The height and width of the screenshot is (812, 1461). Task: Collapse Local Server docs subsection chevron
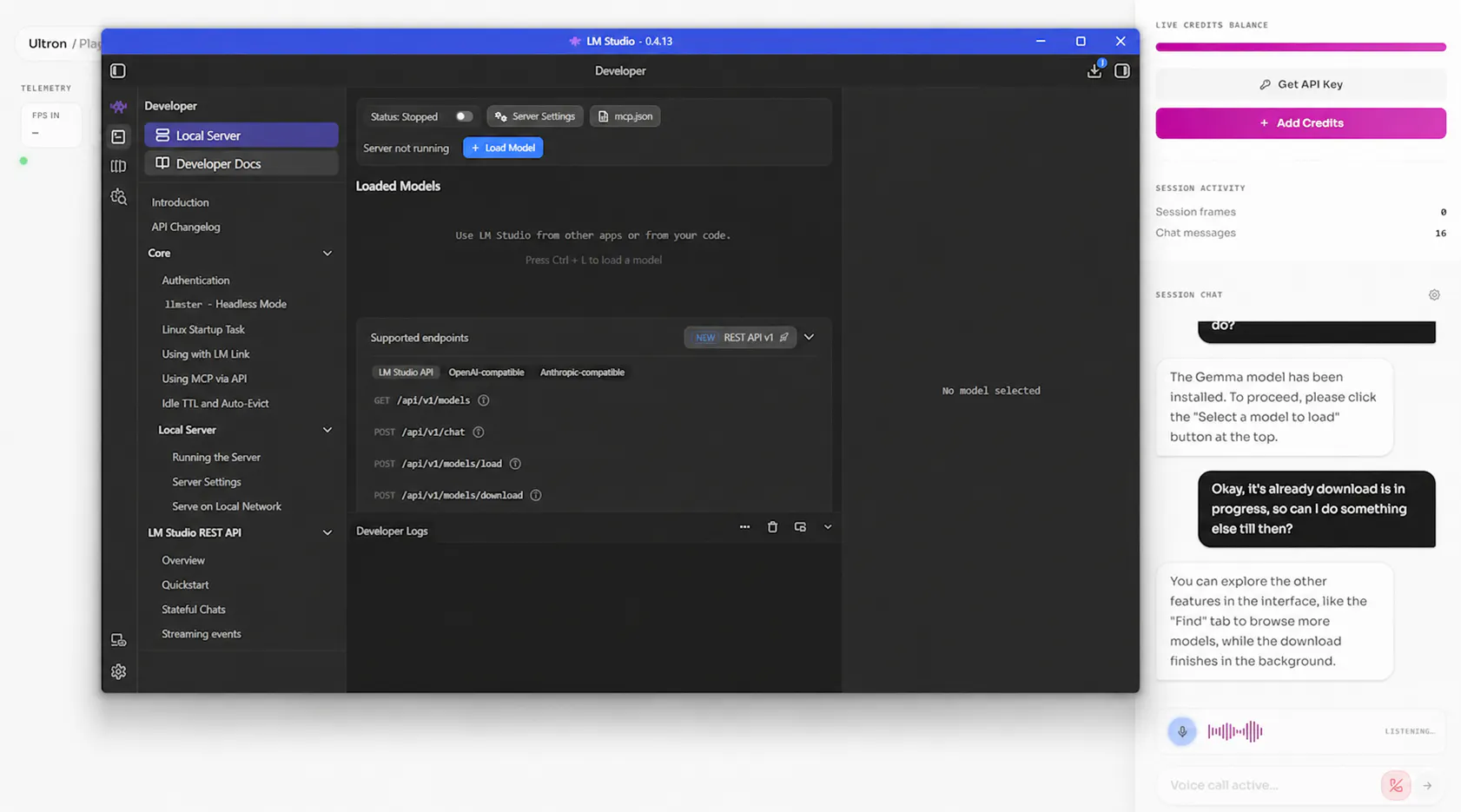coord(327,430)
